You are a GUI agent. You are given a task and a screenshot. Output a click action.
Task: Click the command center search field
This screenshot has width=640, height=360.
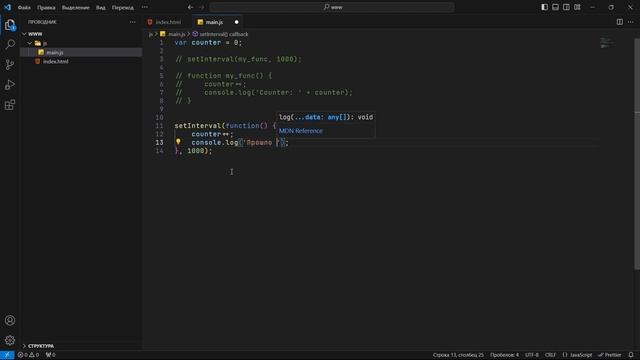[332, 7]
